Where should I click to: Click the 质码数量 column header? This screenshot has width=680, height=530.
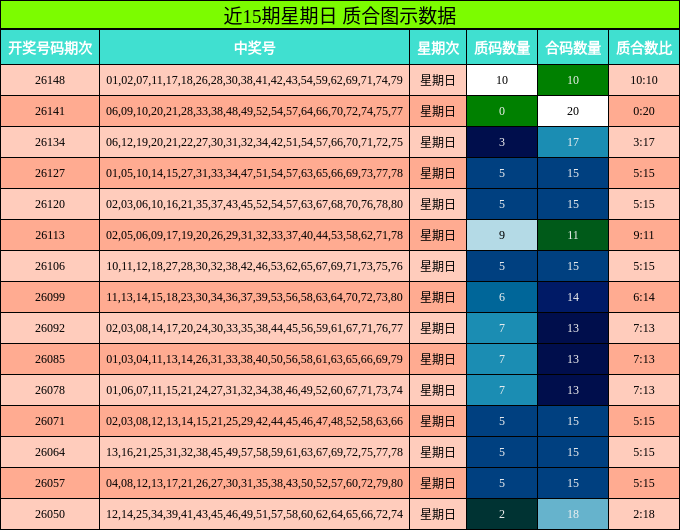[x=502, y=47]
